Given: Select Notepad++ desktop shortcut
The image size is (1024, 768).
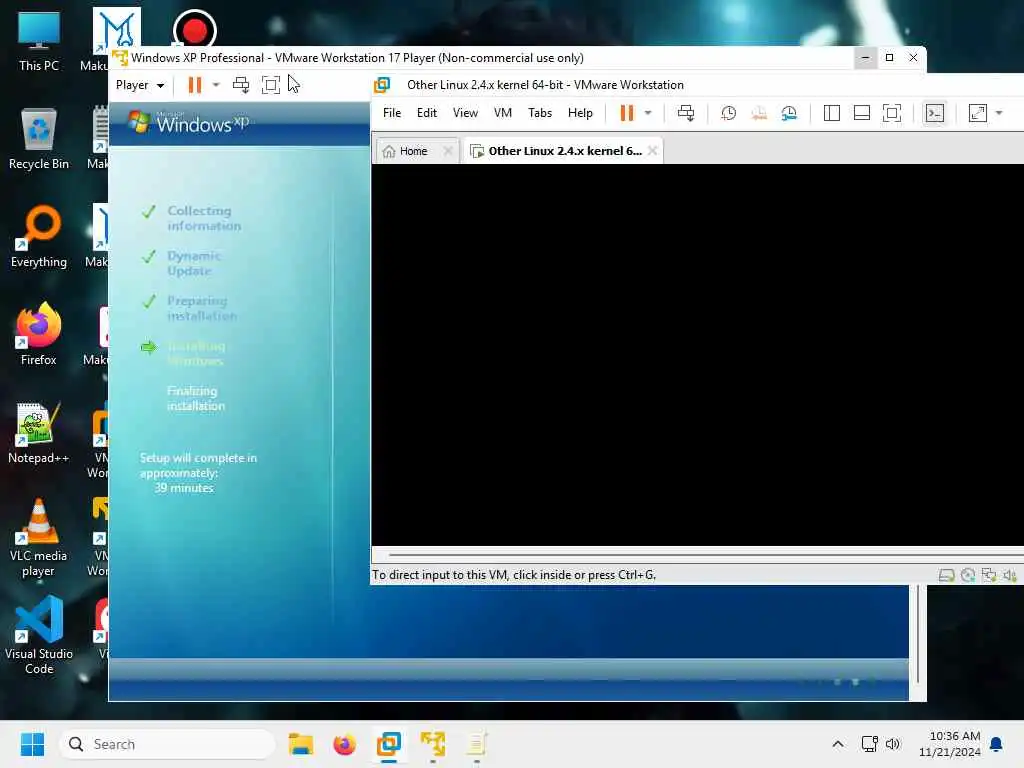Looking at the screenshot, I should (39, 433).
